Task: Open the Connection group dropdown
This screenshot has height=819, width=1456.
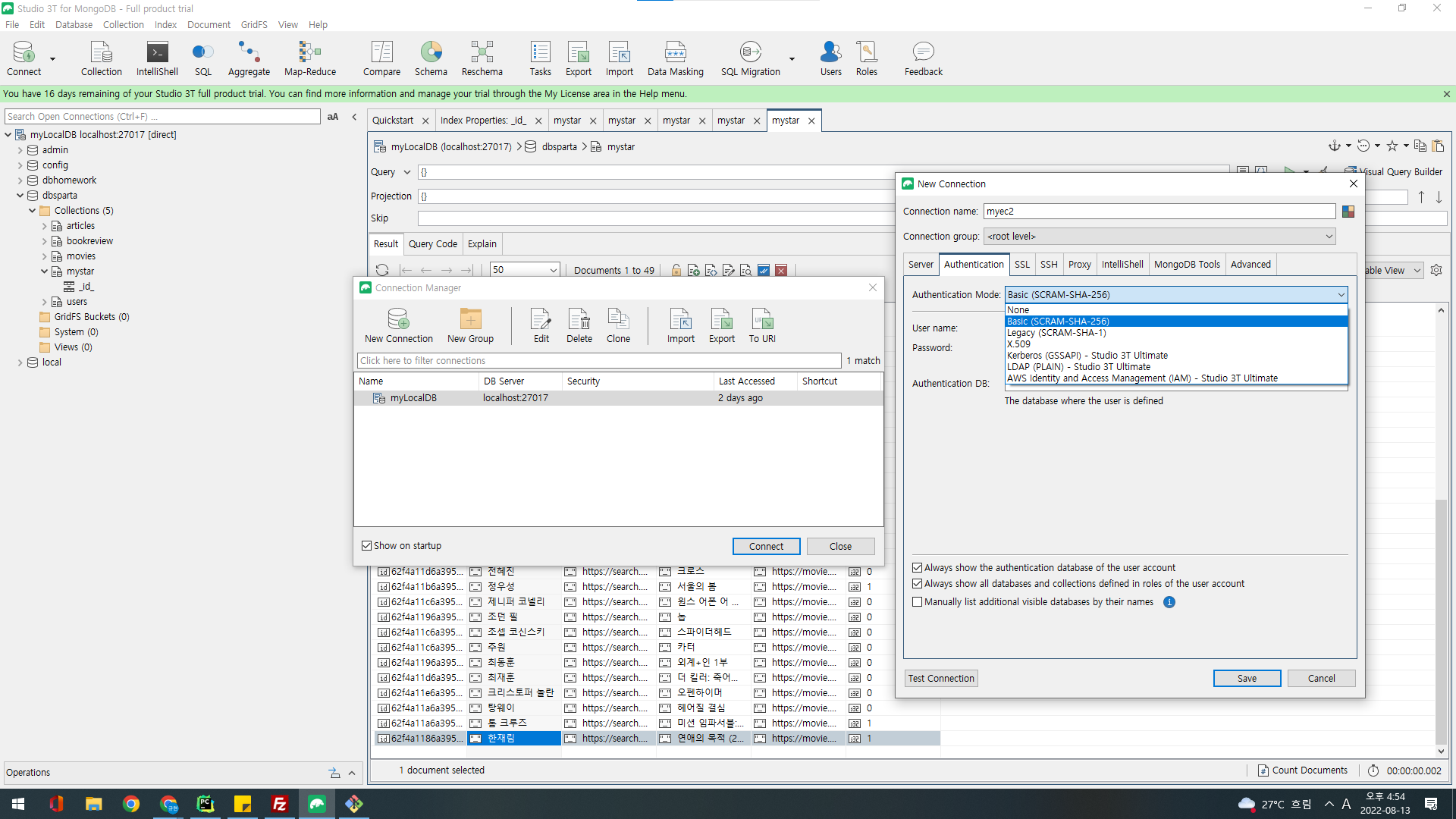Action: point(1159,237)
